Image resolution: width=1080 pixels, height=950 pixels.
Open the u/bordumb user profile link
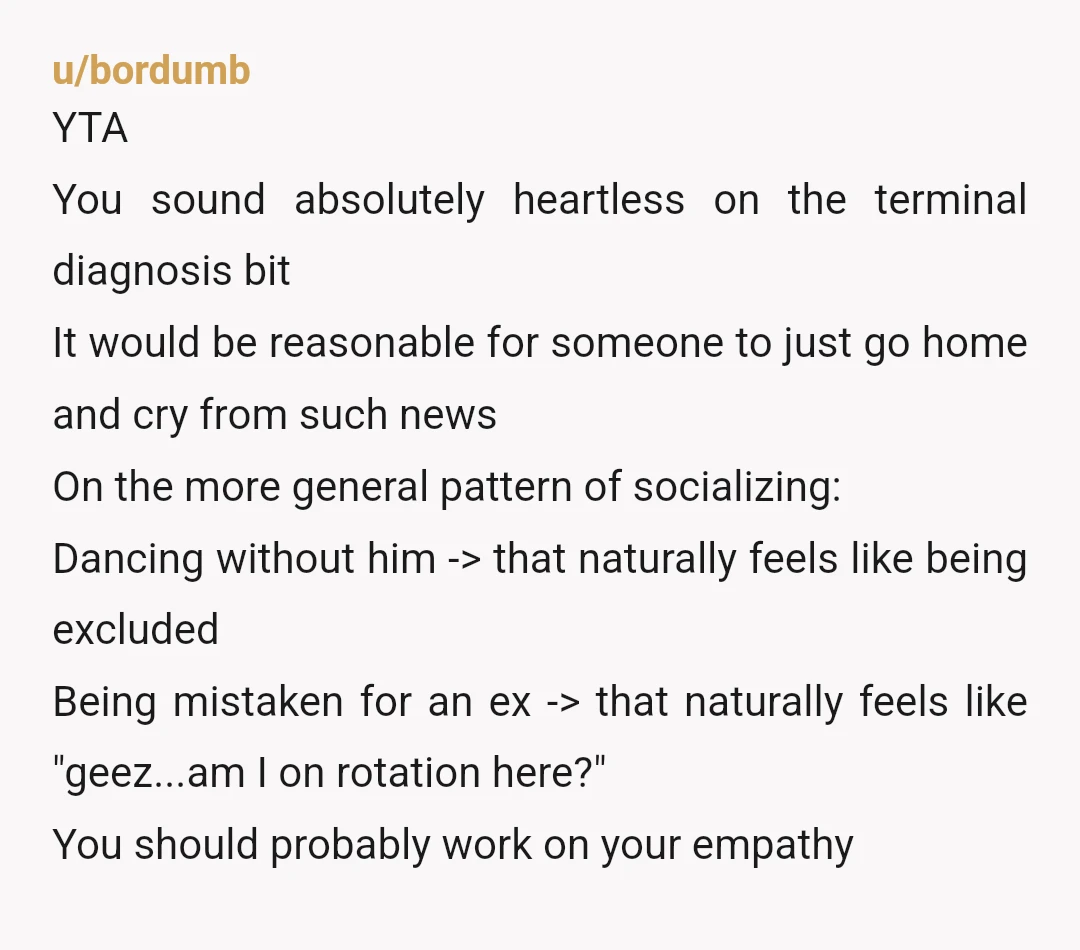click(151, 70)
